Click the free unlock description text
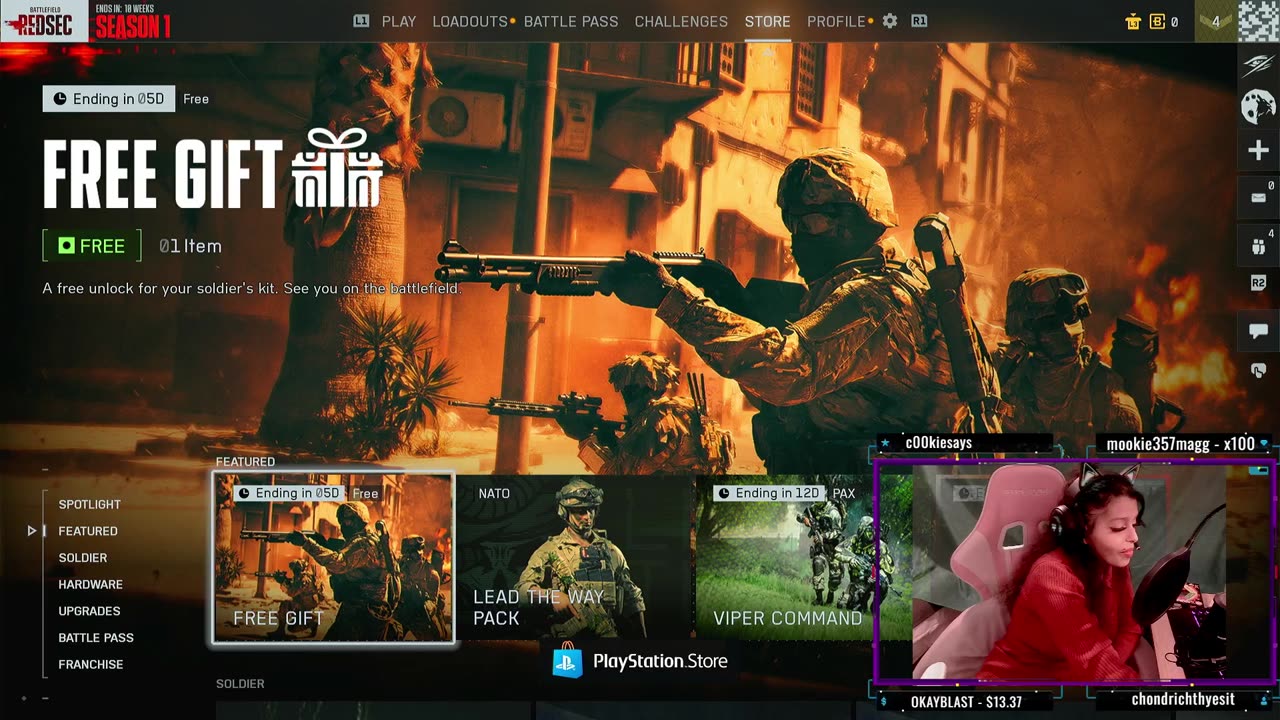The width and height of the screenshot is (1280, 720). click(x=252, y=288)
